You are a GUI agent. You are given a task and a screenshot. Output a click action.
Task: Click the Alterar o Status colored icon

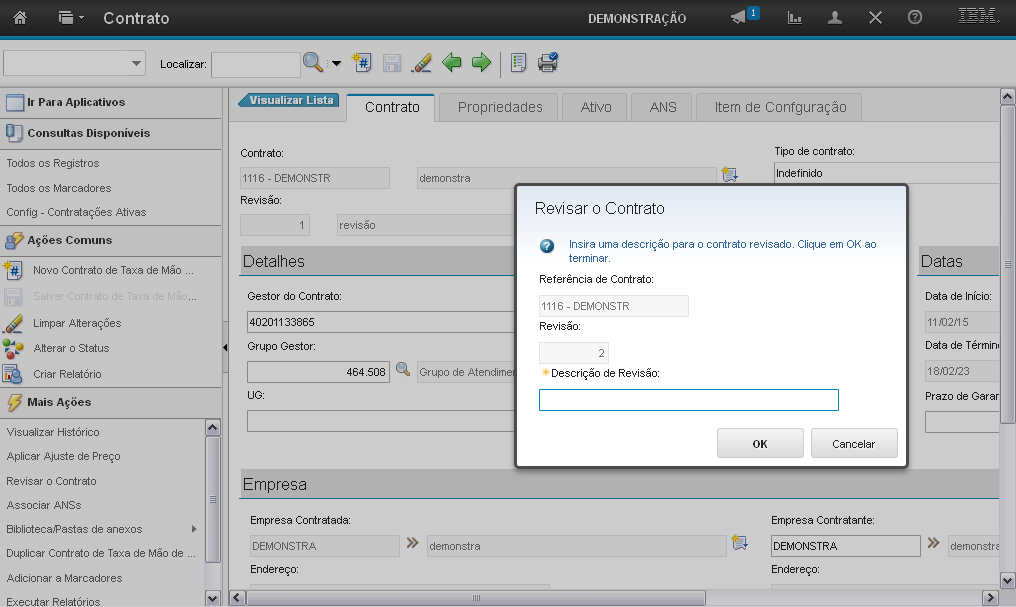[13, 349]
